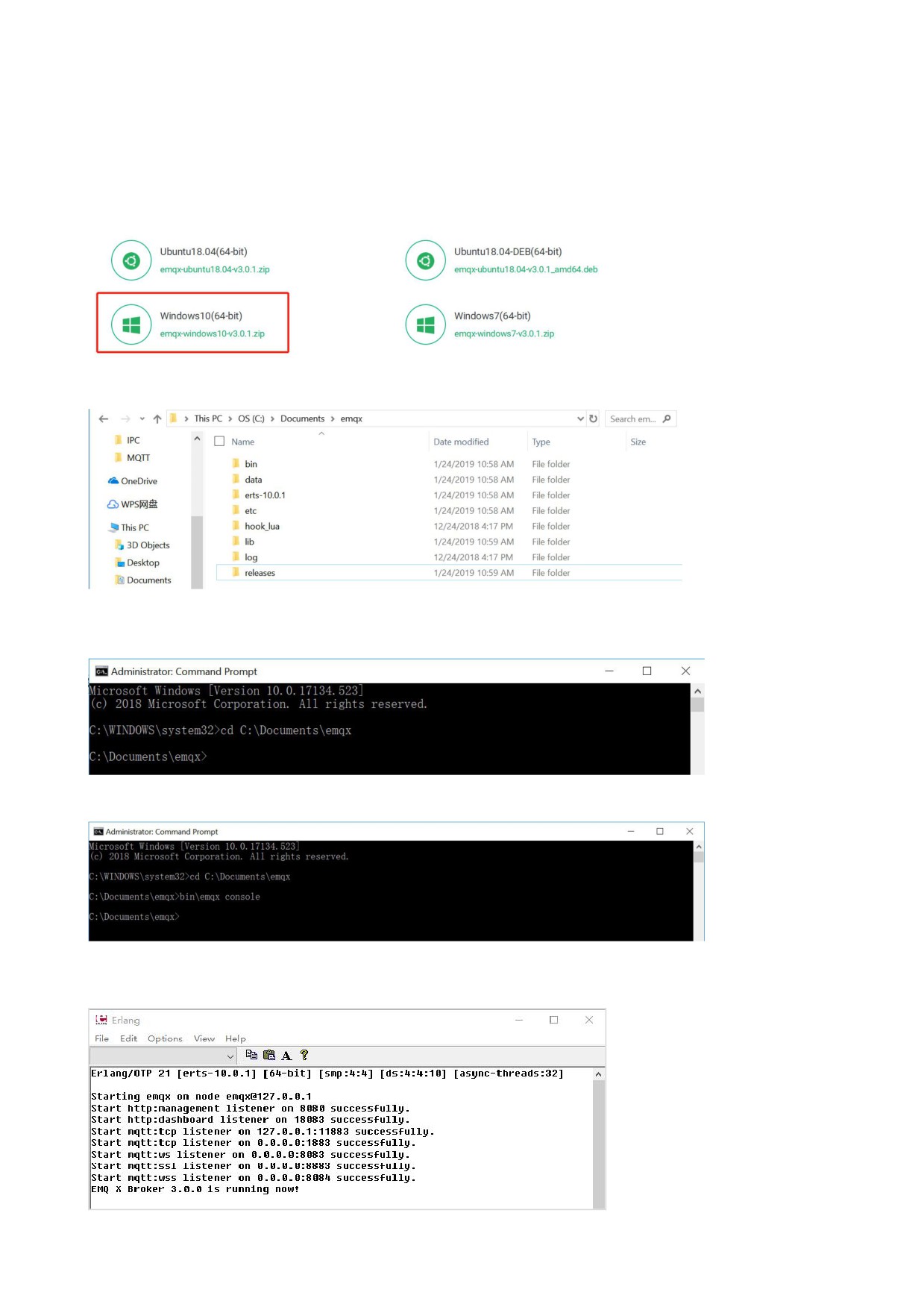The height and width of the screenshot is (1307, 924).
Task: Click the Erlang window title icon
Action: coord(101,1020)
